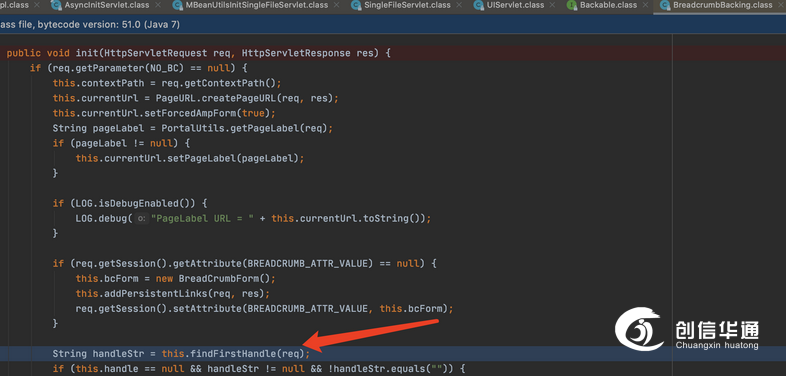The image size is (786, 376).
Task: Click the BreadcrumbBacking.class class icon
Action: pyautogui.click(x=665, y=6)
